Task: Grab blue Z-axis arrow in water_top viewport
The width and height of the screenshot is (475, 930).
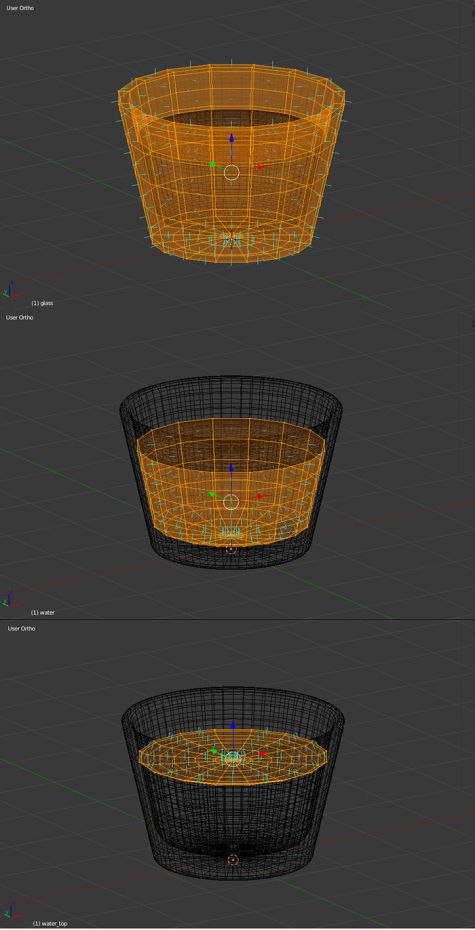Action: tap(233, 725)
